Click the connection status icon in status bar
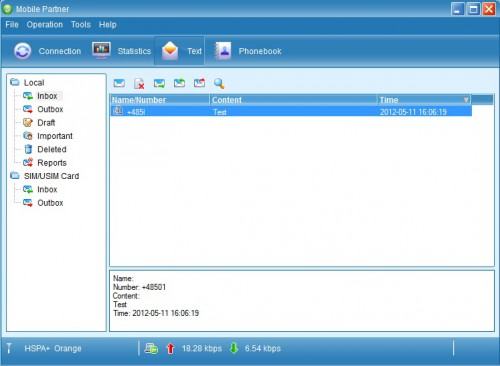The height and width of the screenshot is (366, 500). (x=151, y=348)
